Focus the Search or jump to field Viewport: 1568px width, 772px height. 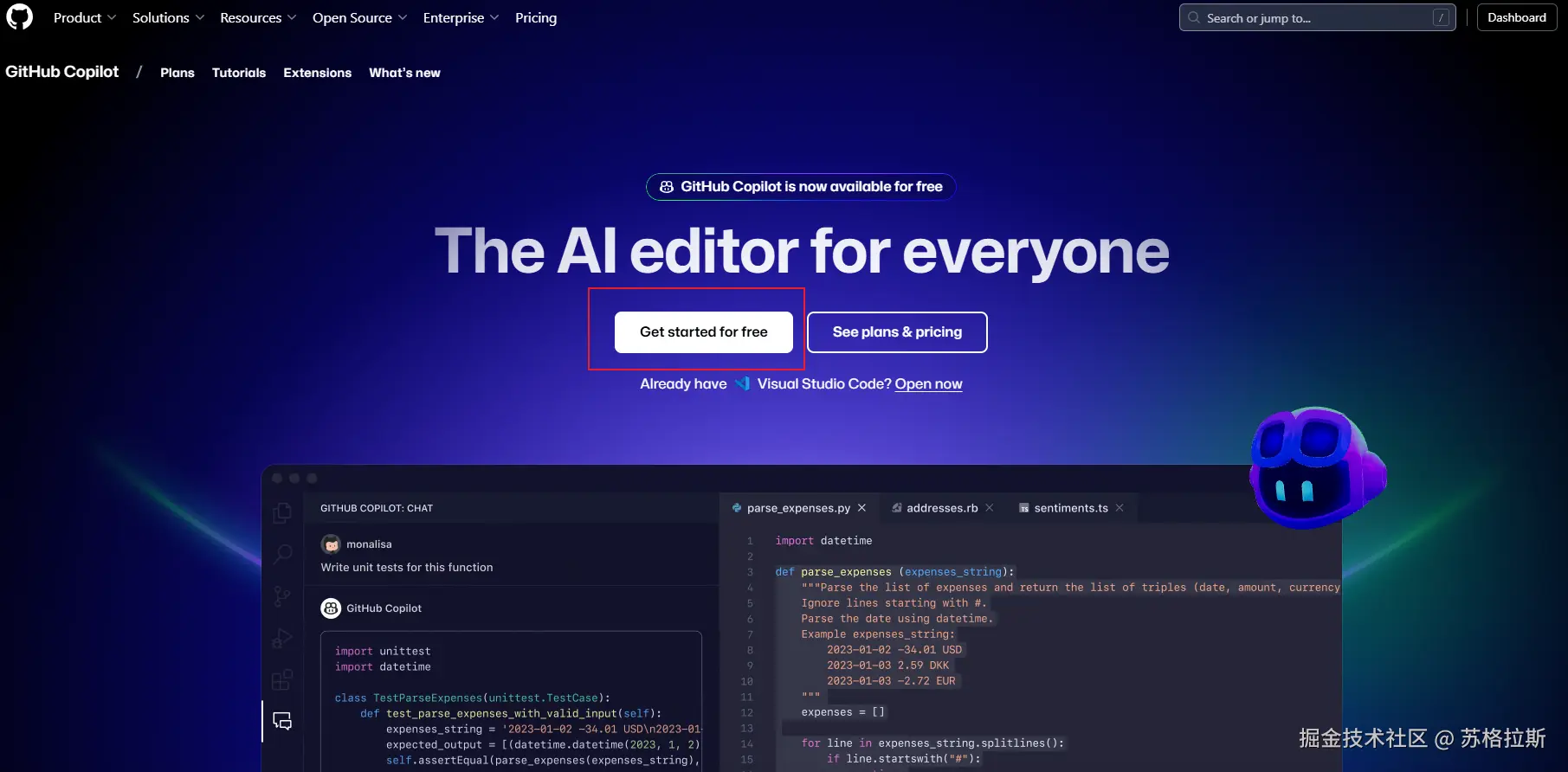coord(1317,17)
